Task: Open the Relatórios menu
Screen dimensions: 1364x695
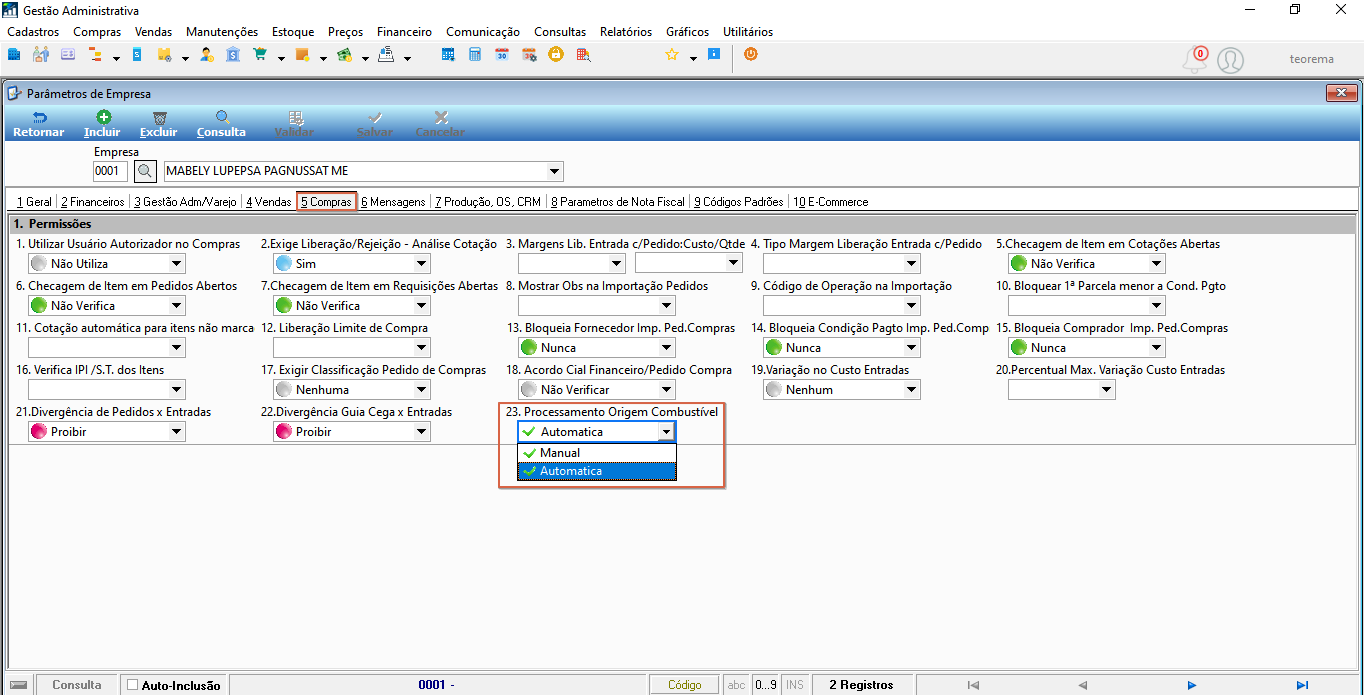Action: (x=626, y=32)
